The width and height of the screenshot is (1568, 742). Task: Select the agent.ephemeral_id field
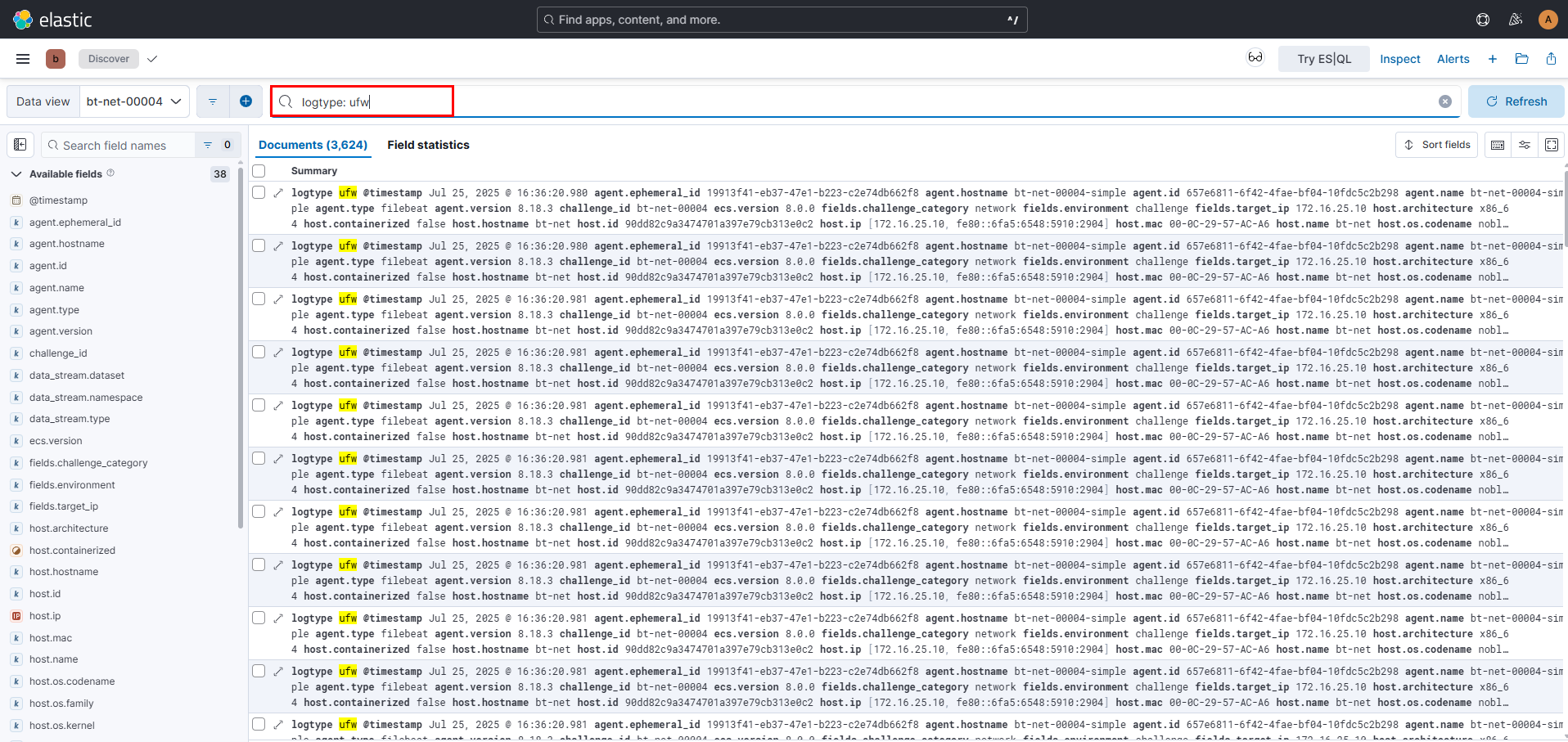75,223
